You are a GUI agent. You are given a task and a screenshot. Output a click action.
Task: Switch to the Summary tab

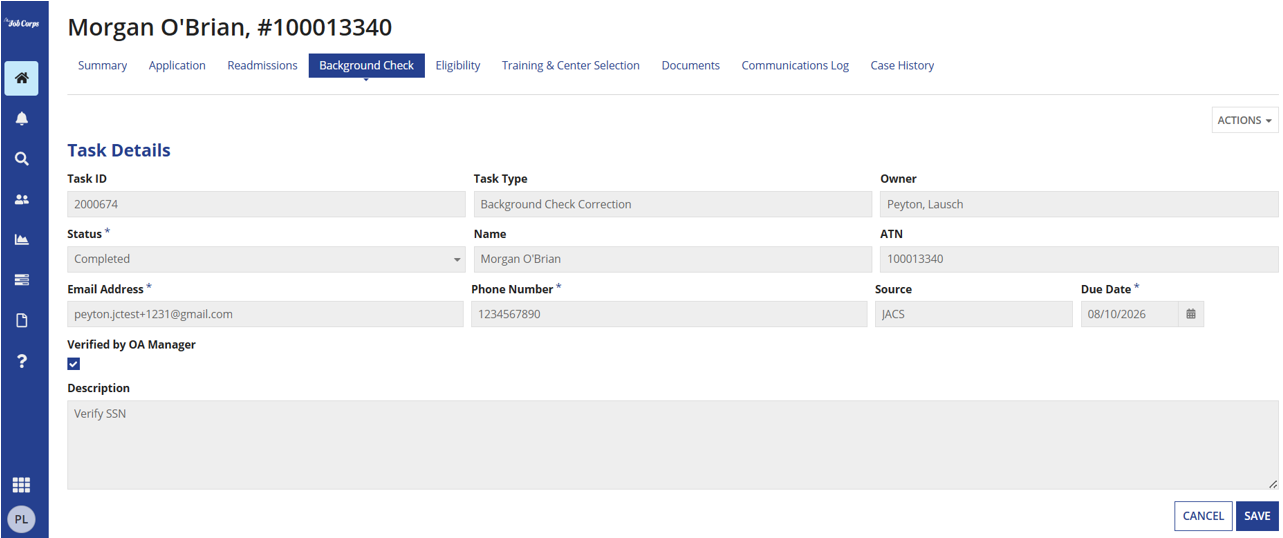pyautogui.click(x=102, y=66)
